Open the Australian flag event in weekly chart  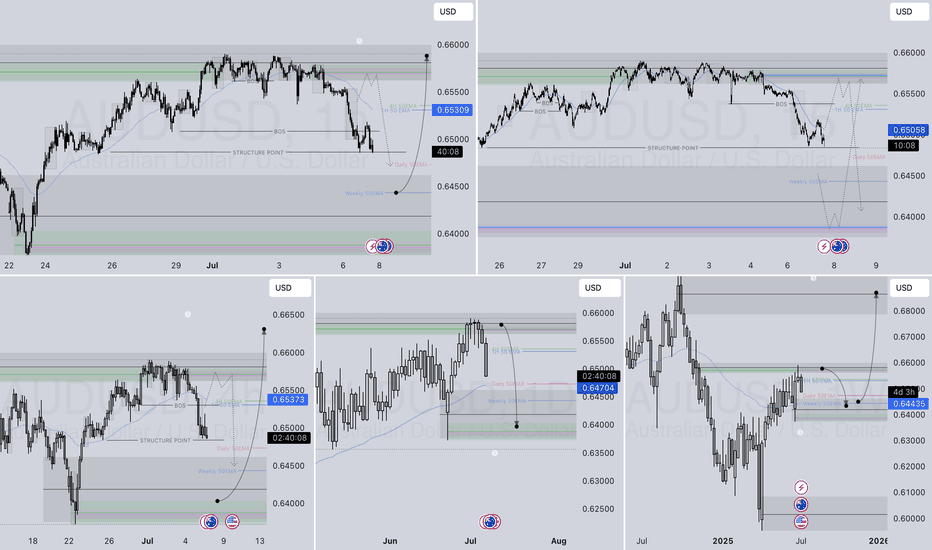coord(801,505)
